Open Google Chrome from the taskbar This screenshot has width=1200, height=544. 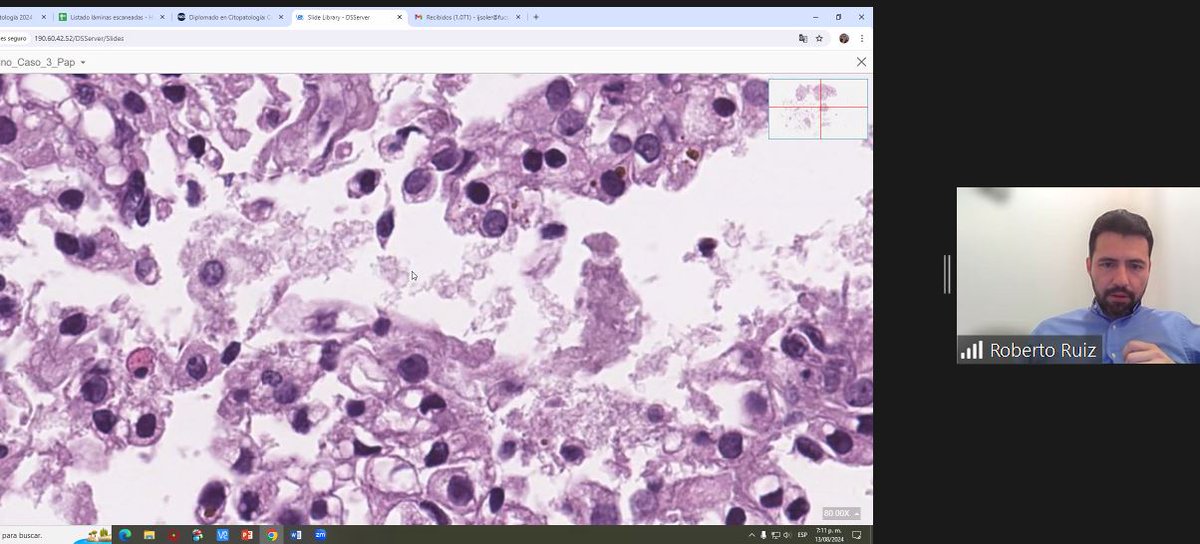(271, 535)
